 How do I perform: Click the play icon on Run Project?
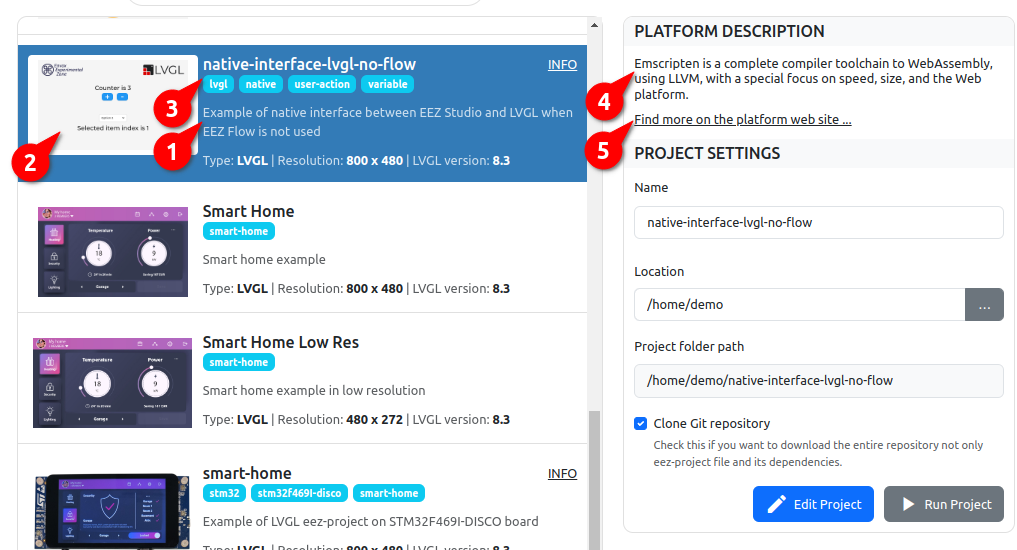pyautogui.click(x=909, y=504)
